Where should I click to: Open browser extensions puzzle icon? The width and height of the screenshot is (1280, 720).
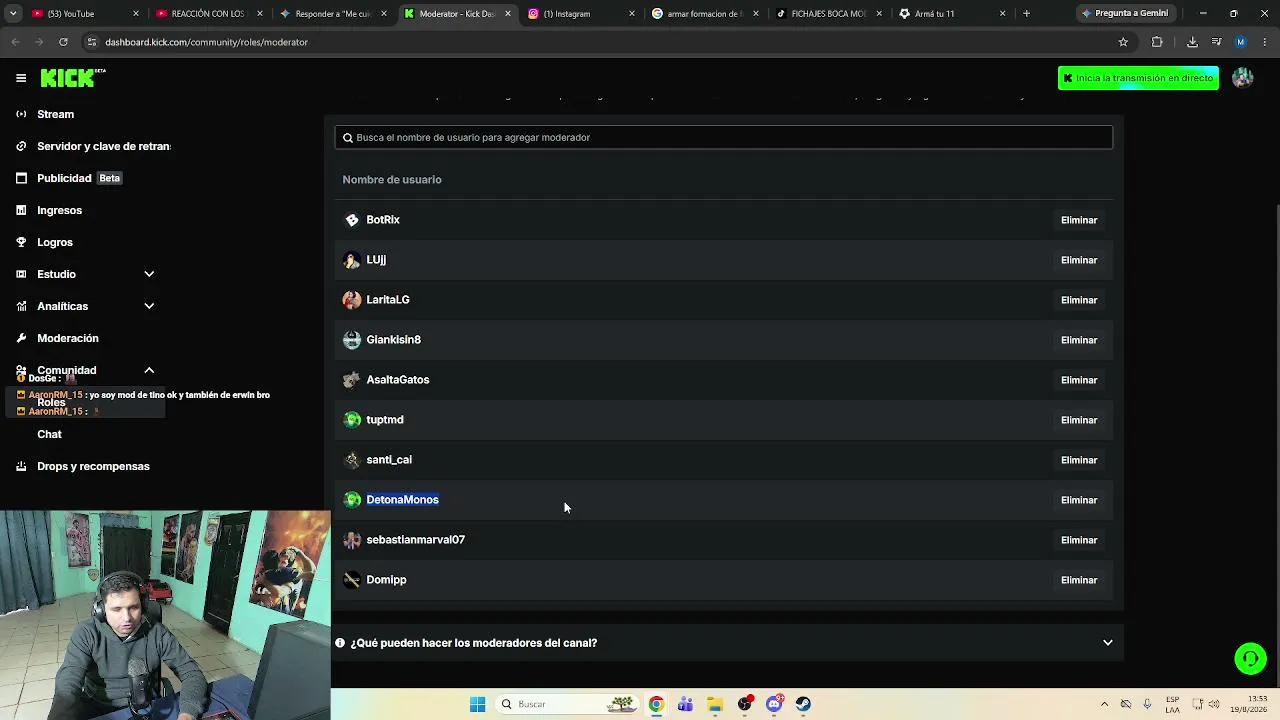[1157, 42]
